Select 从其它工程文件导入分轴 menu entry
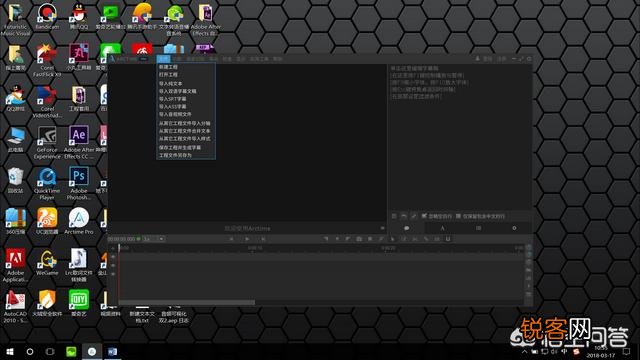Viewport: 640px width, 360px height. coord(186,123)
